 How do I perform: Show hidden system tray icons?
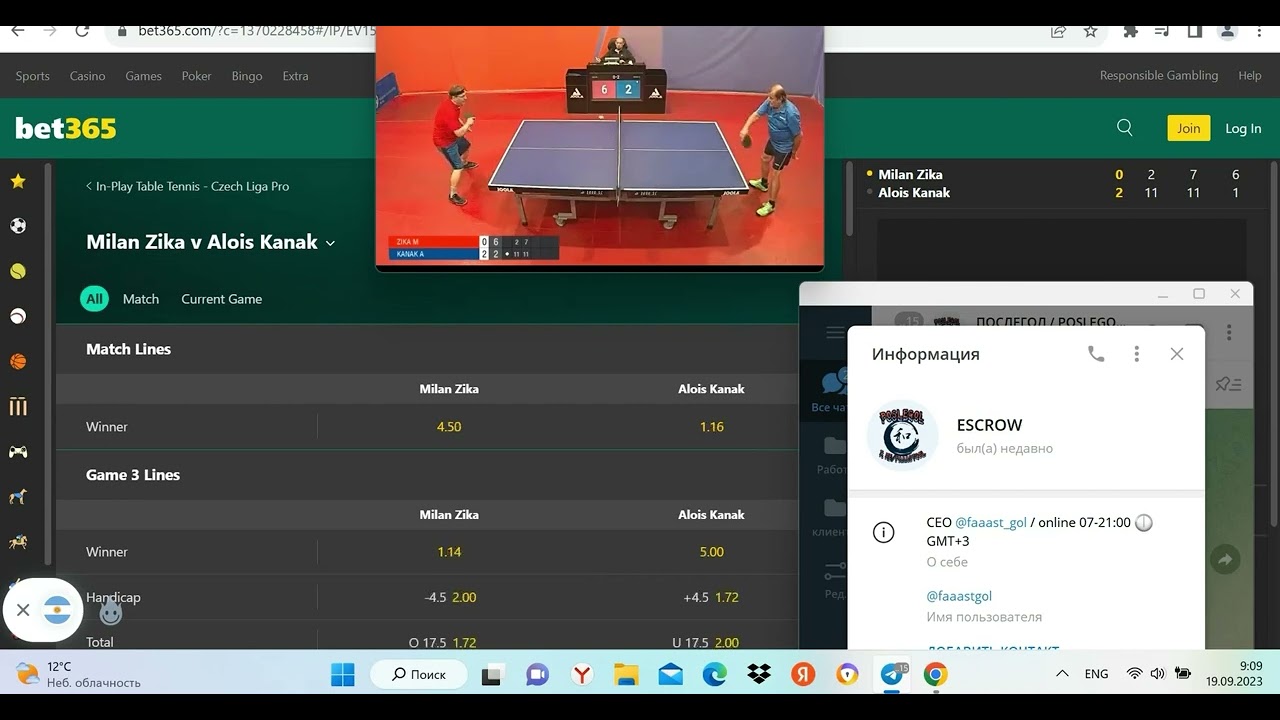click(1062, 675)
